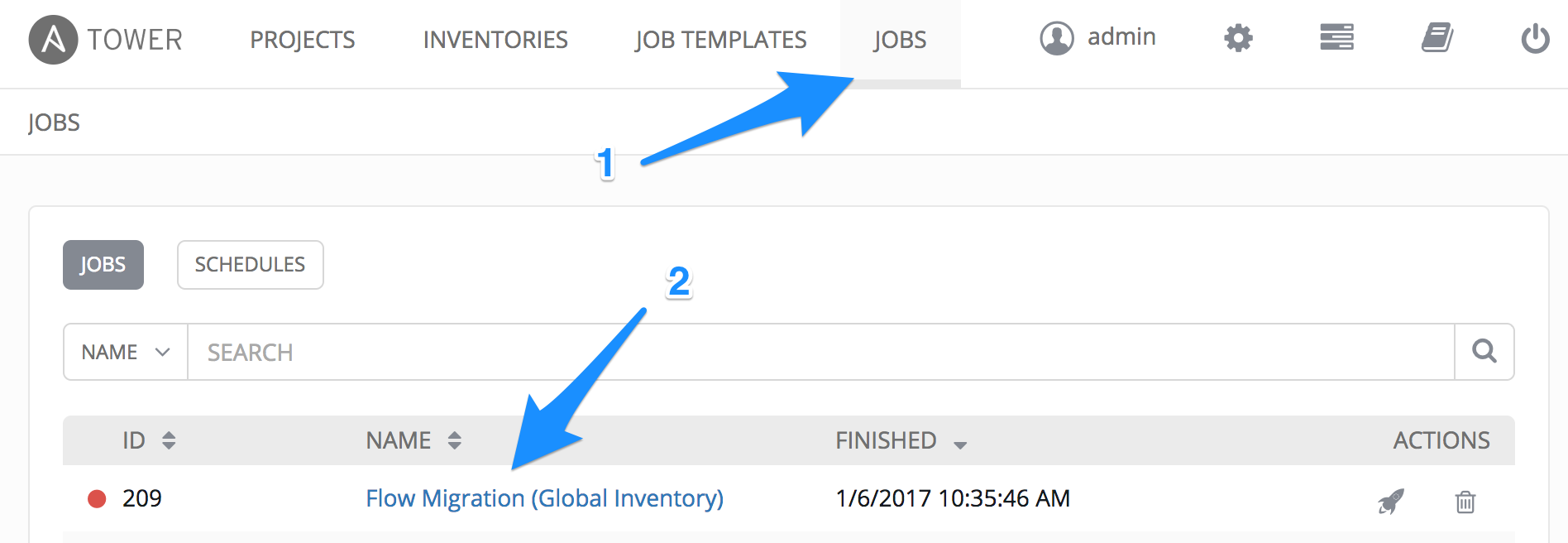Viewport: 1568px width, 543px height.
Task: Click the admin user avatar icon
Action: pos(1056,38)
